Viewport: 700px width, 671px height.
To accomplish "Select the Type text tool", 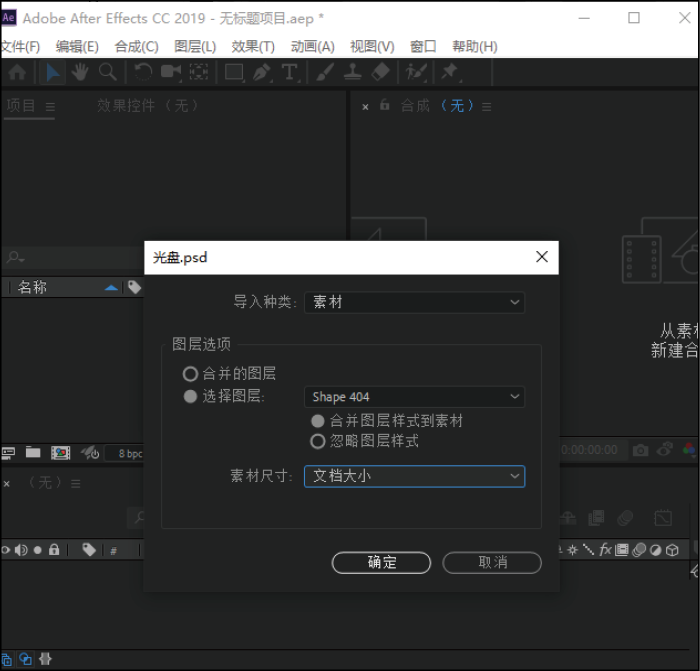I will pyautogui.click(x=289, y=72).
